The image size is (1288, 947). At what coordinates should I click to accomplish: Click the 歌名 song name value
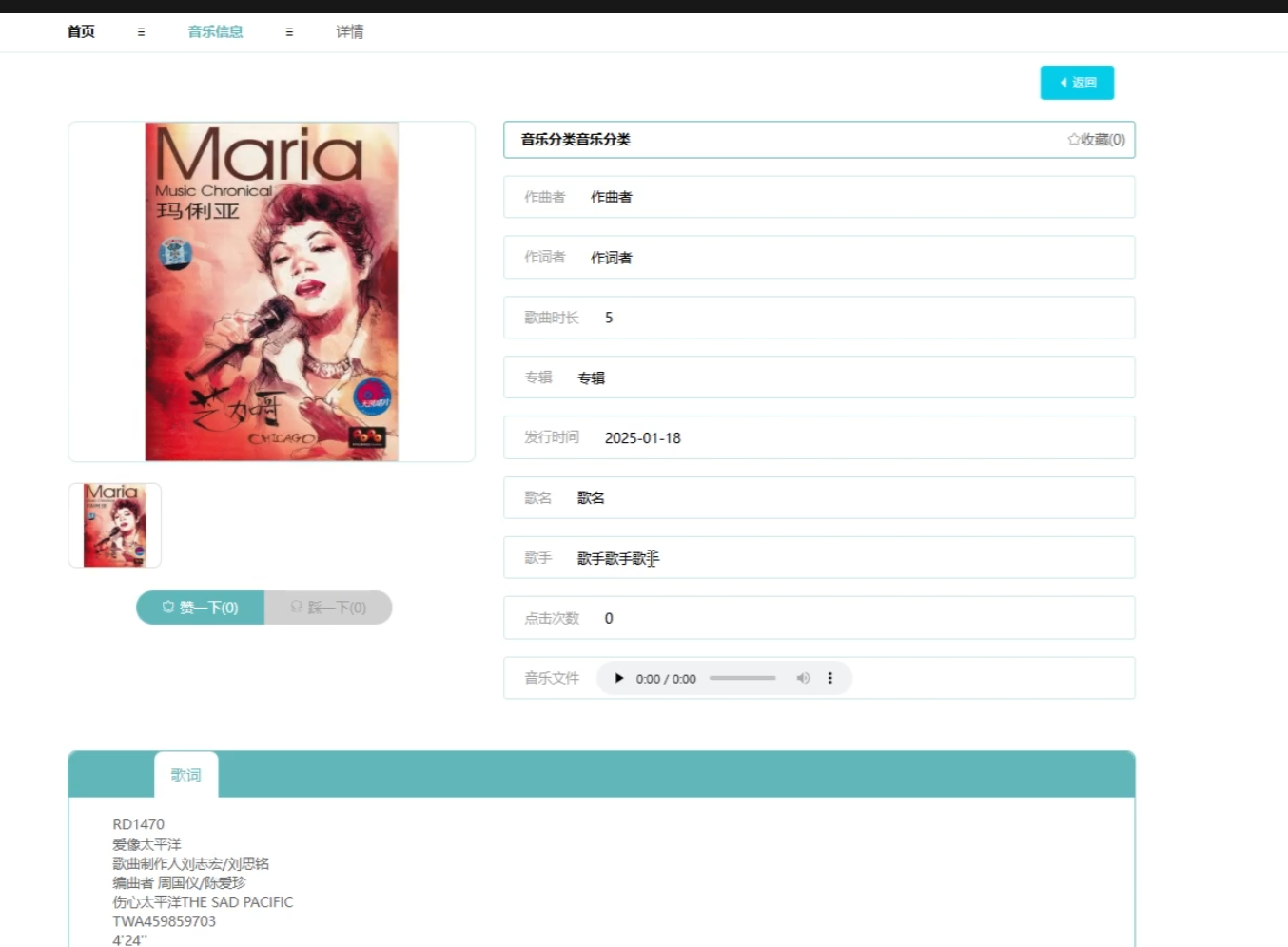591,497
